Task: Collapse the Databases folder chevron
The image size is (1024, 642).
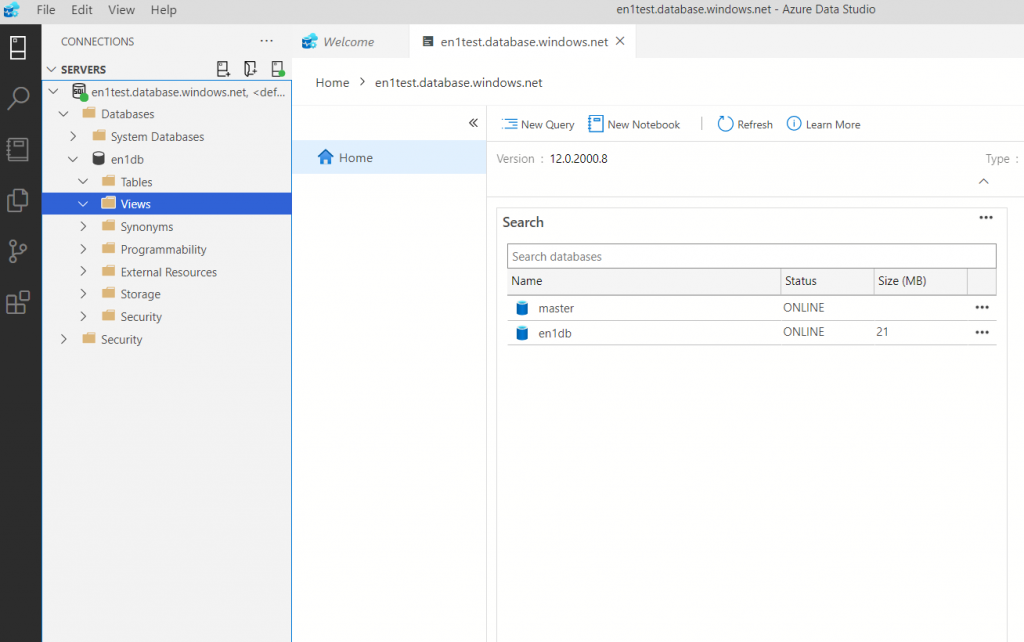Action: (63, 114)
